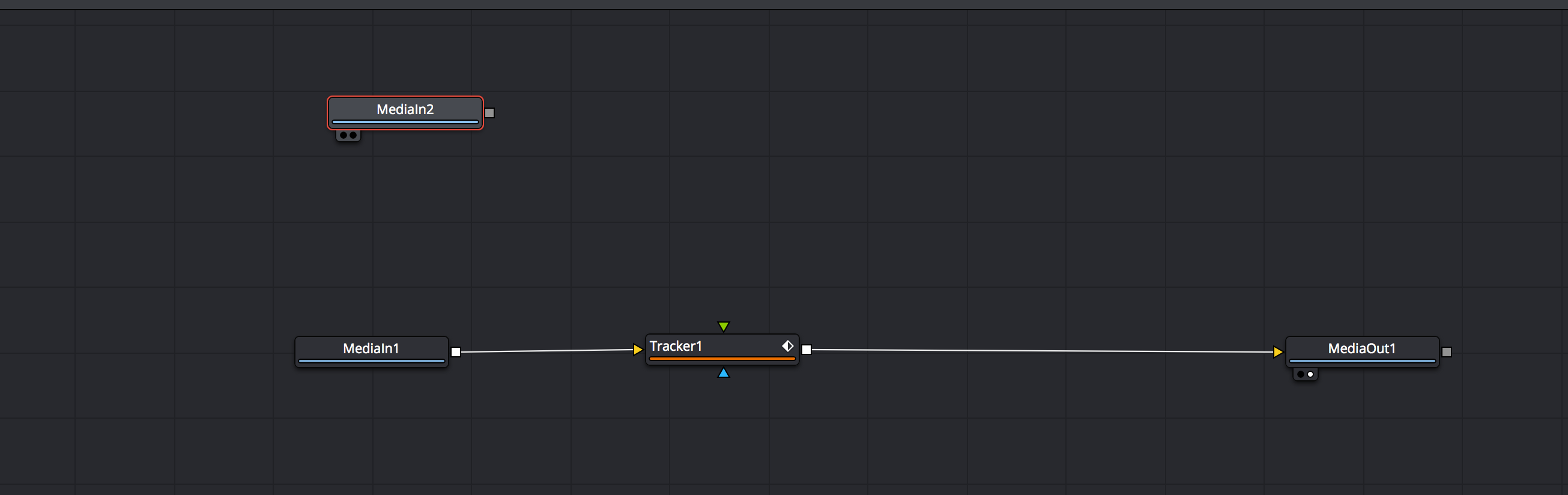This screenshot has width=1568, height=495.
Task: Enable left viewer dot under MediaOut1
Action: 1301,374
